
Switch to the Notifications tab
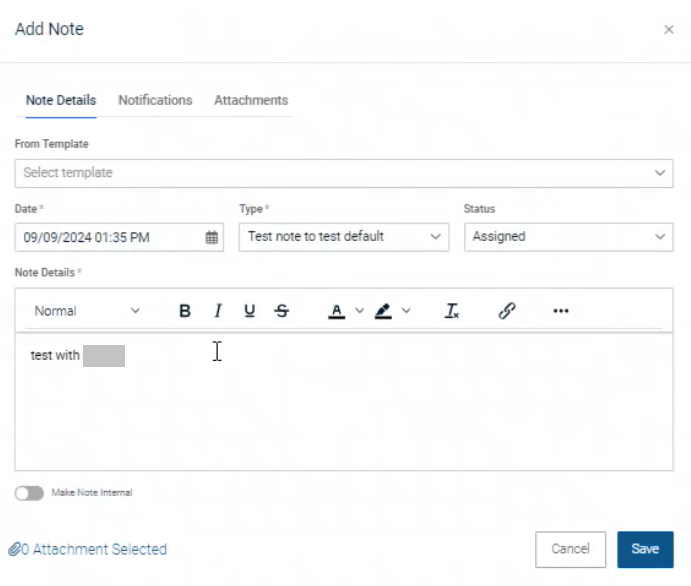coord(155,100)
